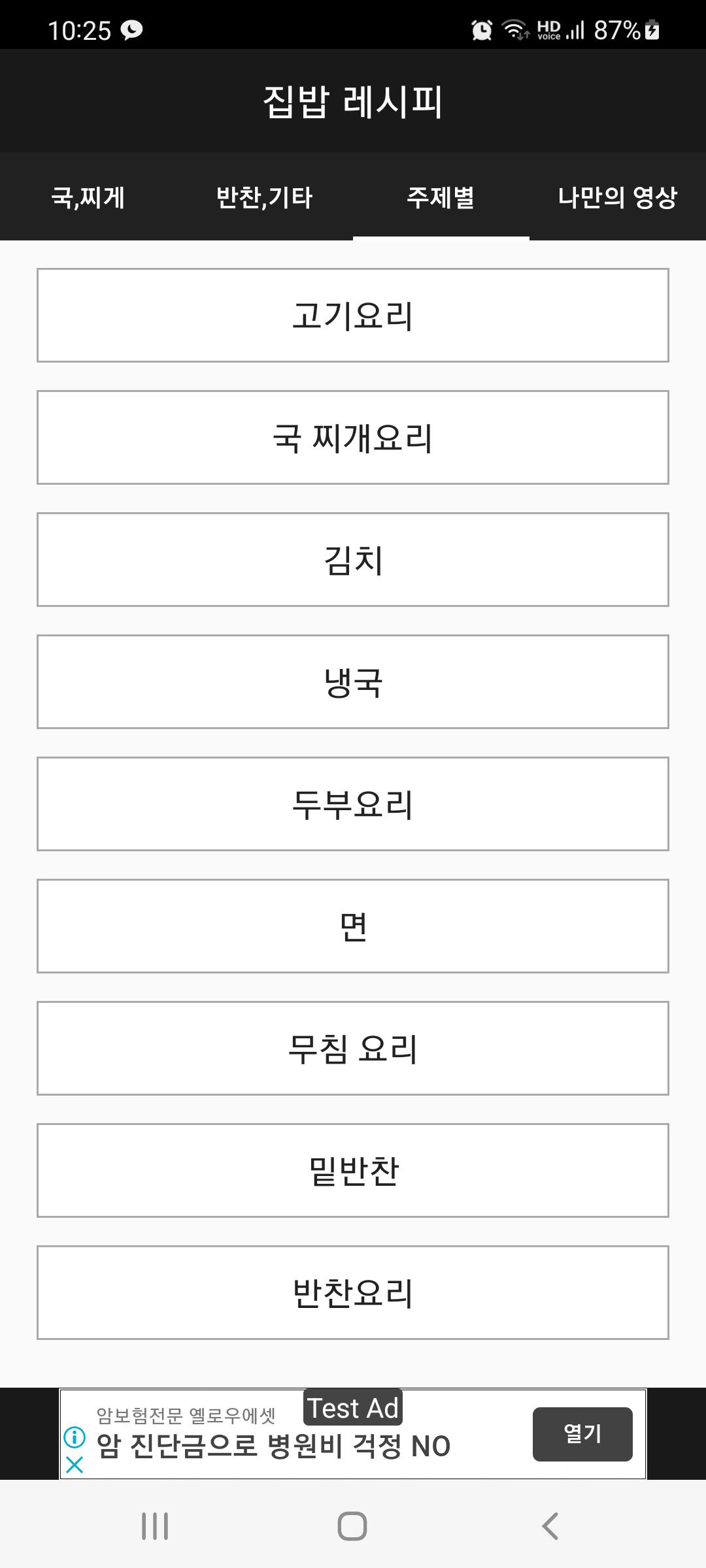Open the 두부요리 category

pyautogui.click(x=353, y=804)
